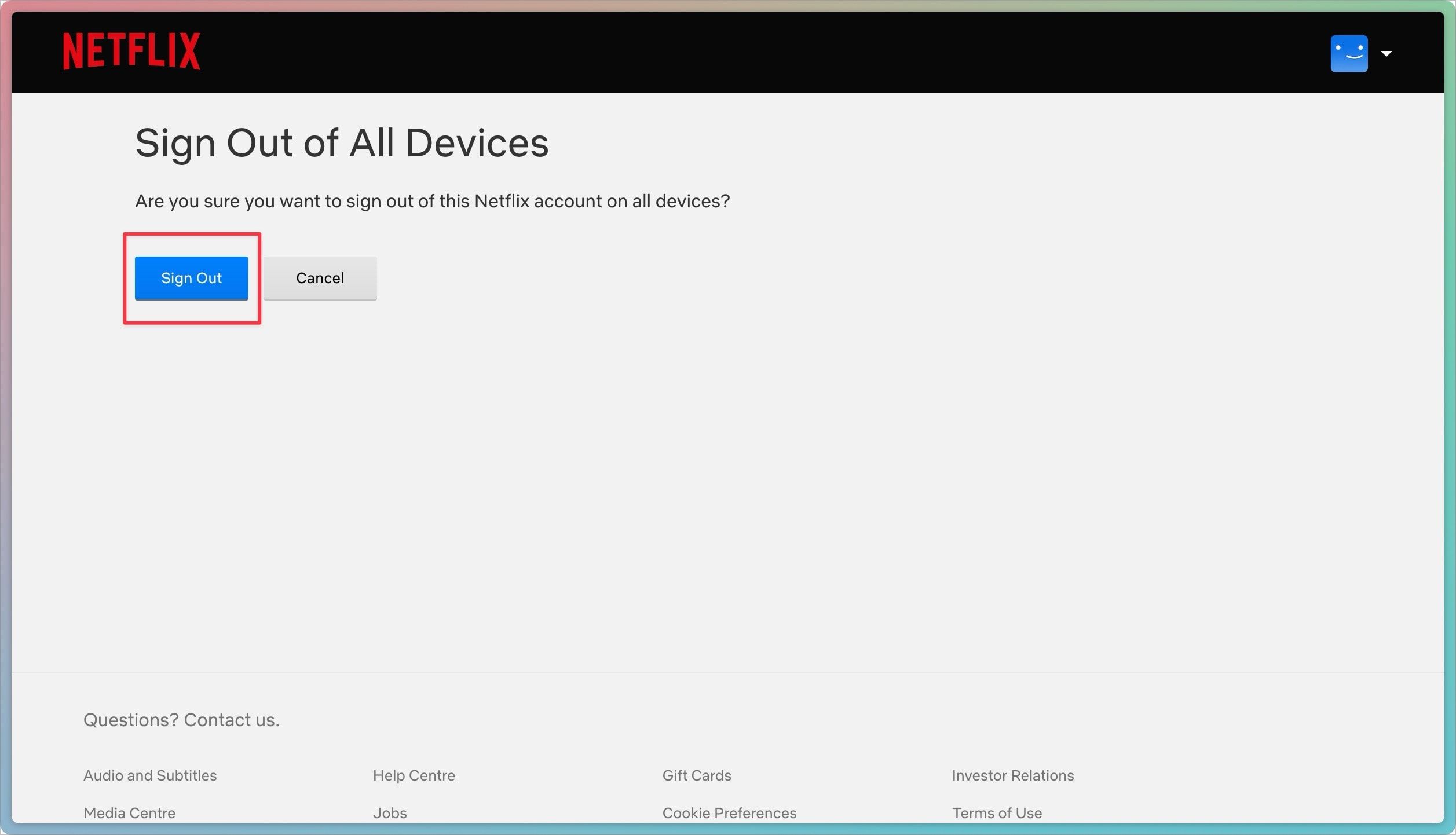Click the confirmation question text
The width and height of the screenshot is (1456, 835).
(x=432, y=202)
